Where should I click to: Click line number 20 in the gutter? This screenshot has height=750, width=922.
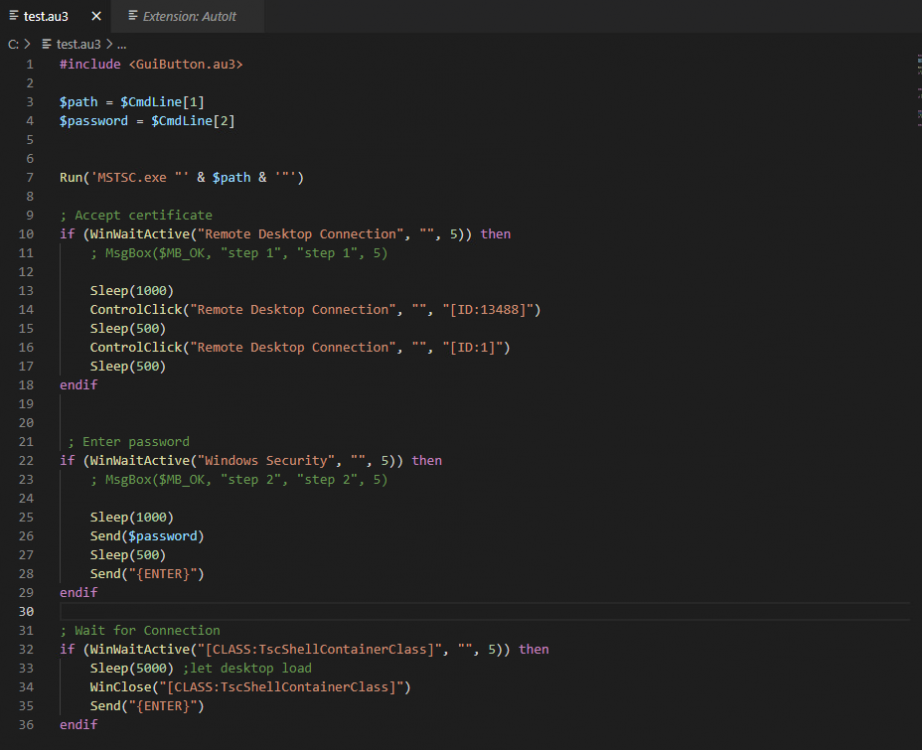click(x=26, y=423)
